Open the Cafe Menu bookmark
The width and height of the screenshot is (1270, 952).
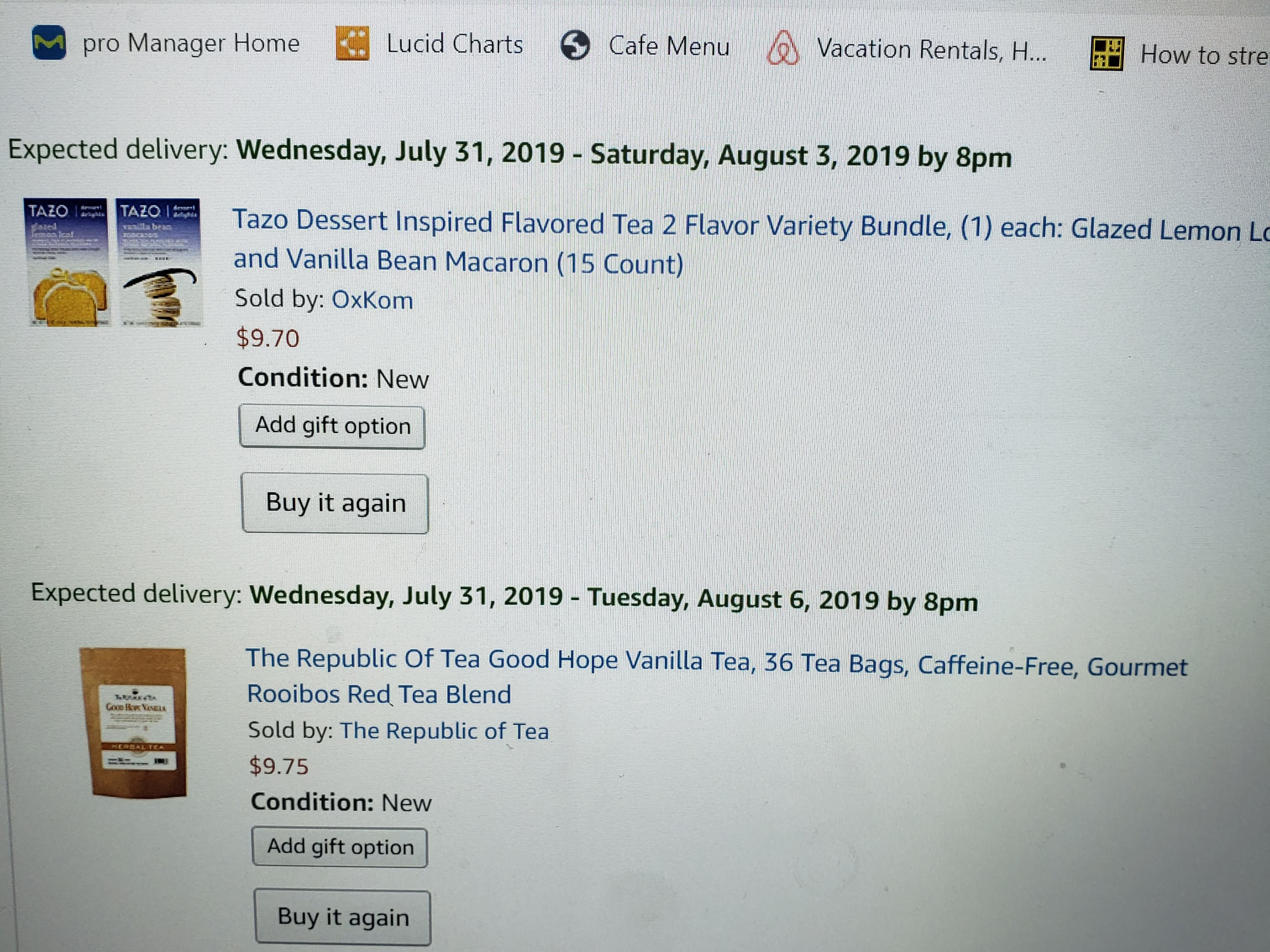click(669, 47)
